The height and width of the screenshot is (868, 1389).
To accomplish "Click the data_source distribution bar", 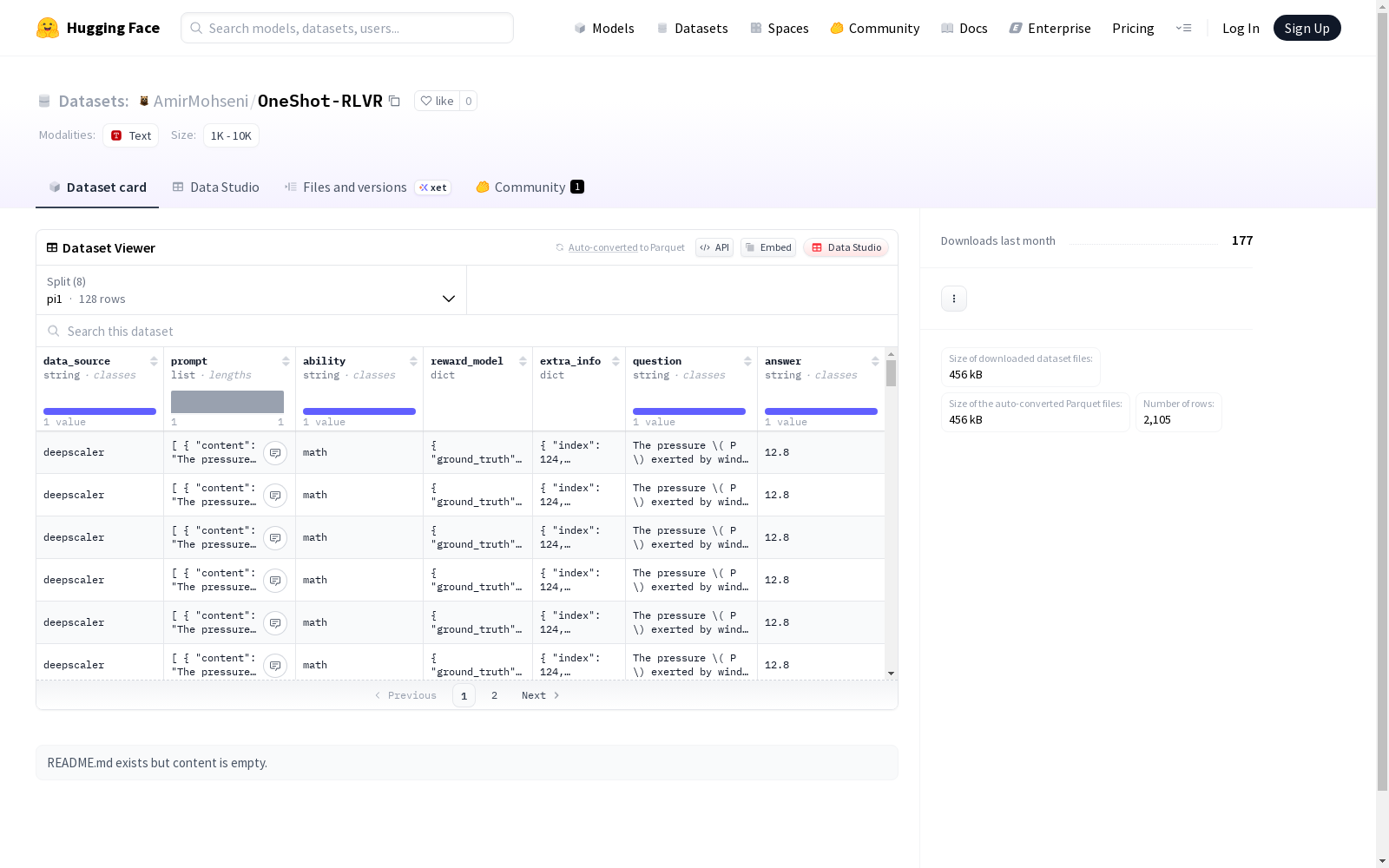I will point(100,411).
